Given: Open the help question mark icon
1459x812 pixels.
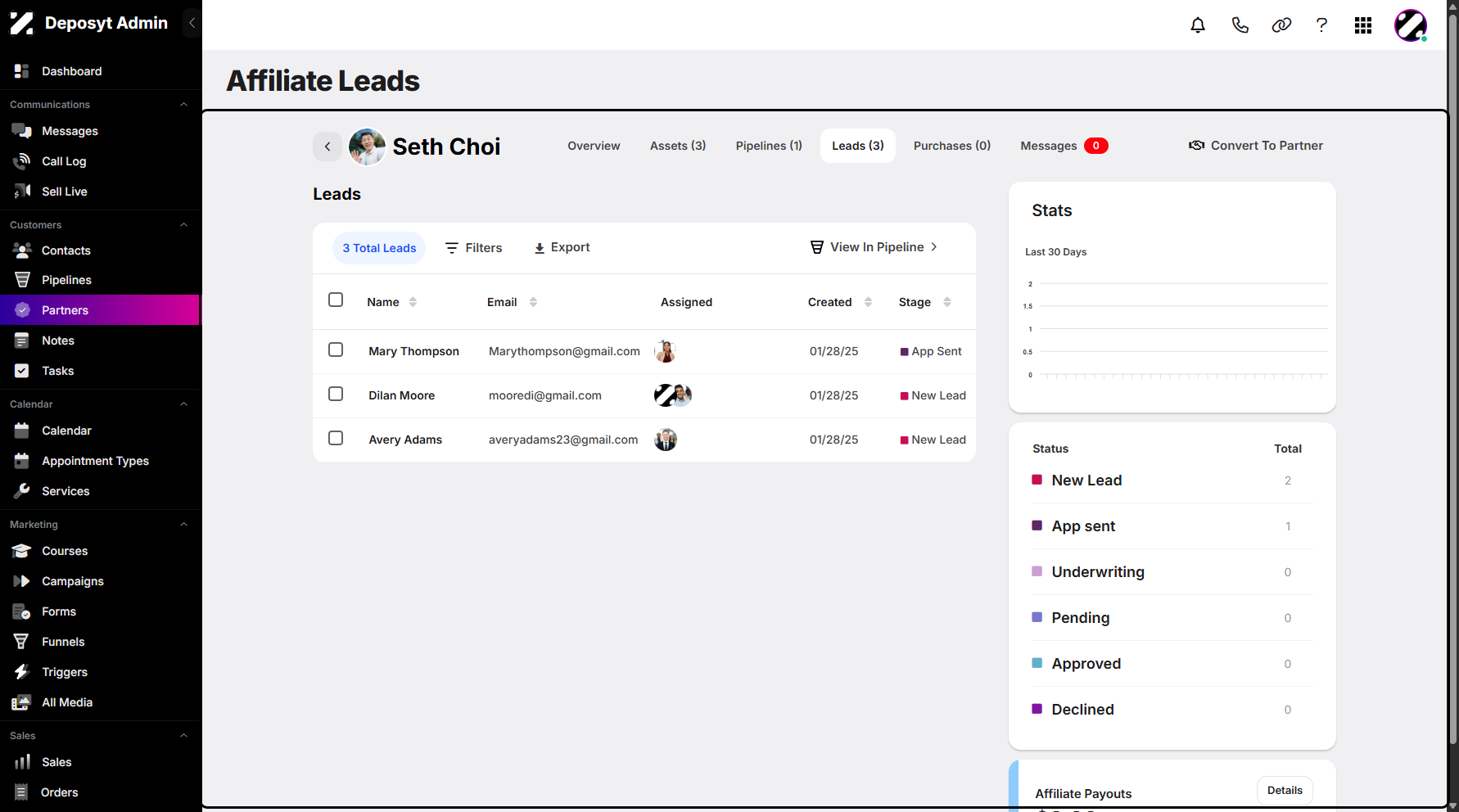Looking at the screenshot, I should [1321, 25].
